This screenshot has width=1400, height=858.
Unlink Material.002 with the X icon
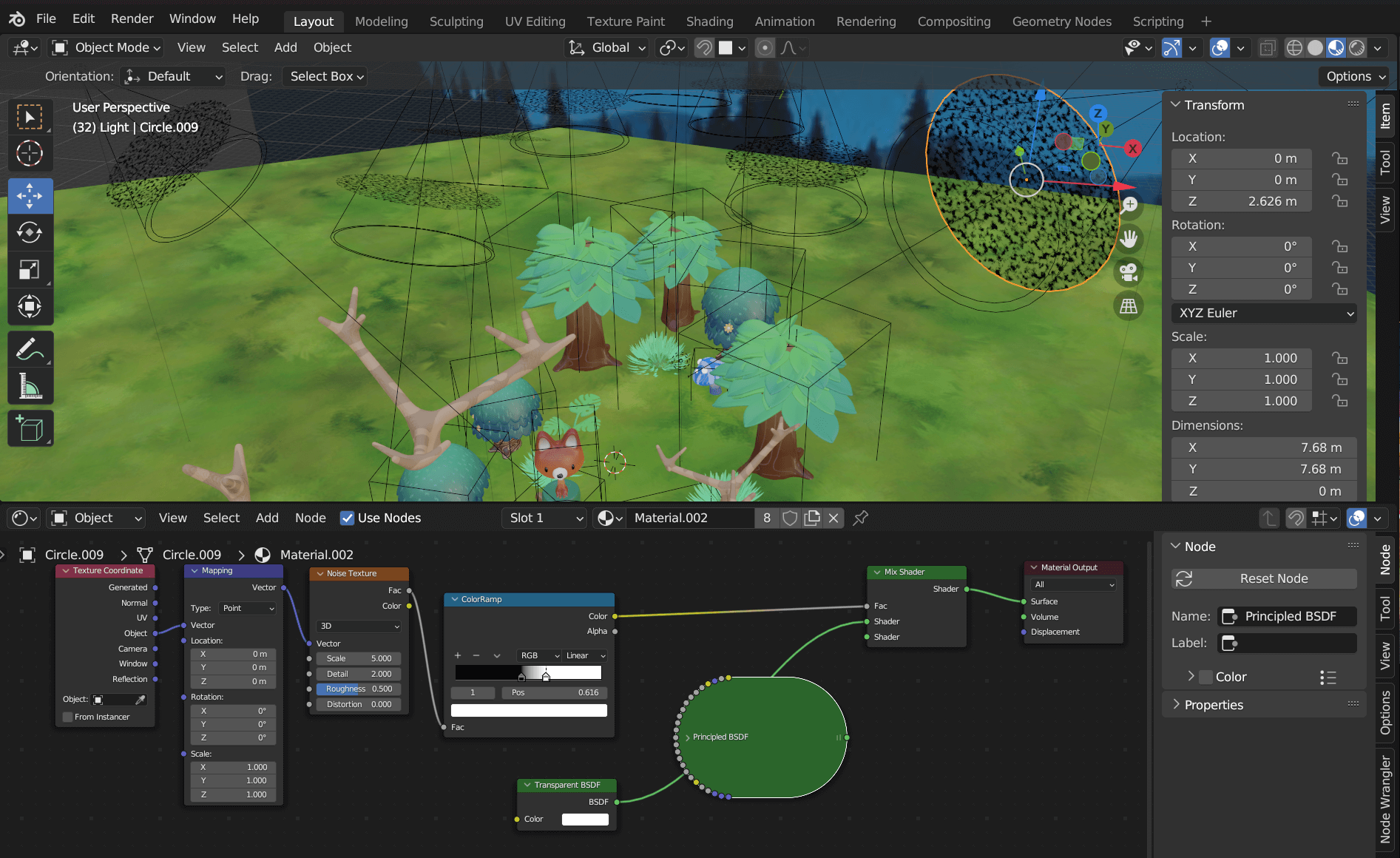(833, 518)
